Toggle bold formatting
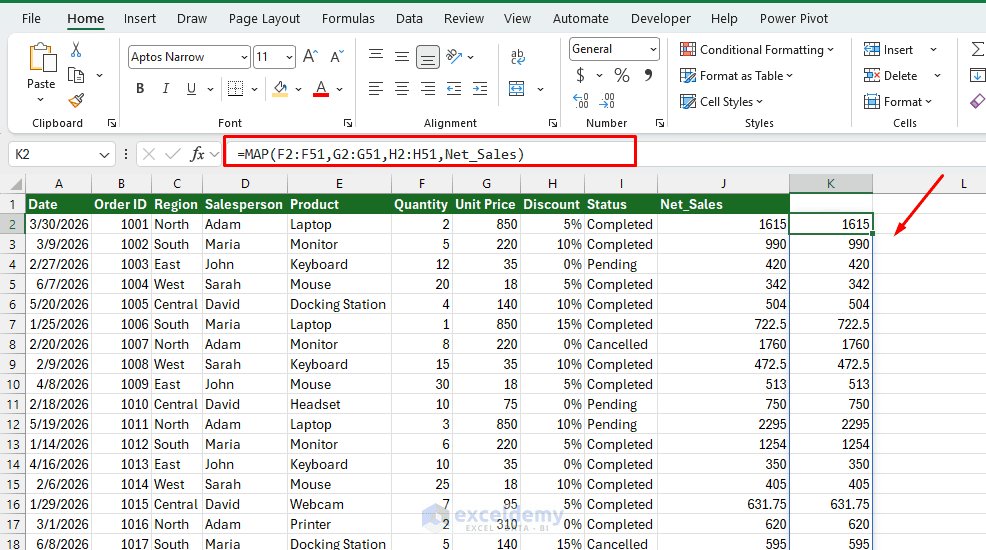986x550 pixels. pyautogui.click(x=140, y=89)
